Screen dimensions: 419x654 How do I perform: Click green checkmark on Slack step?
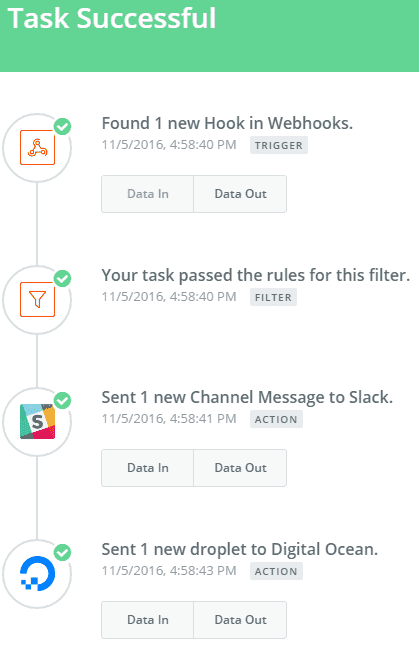click(63, 400)
